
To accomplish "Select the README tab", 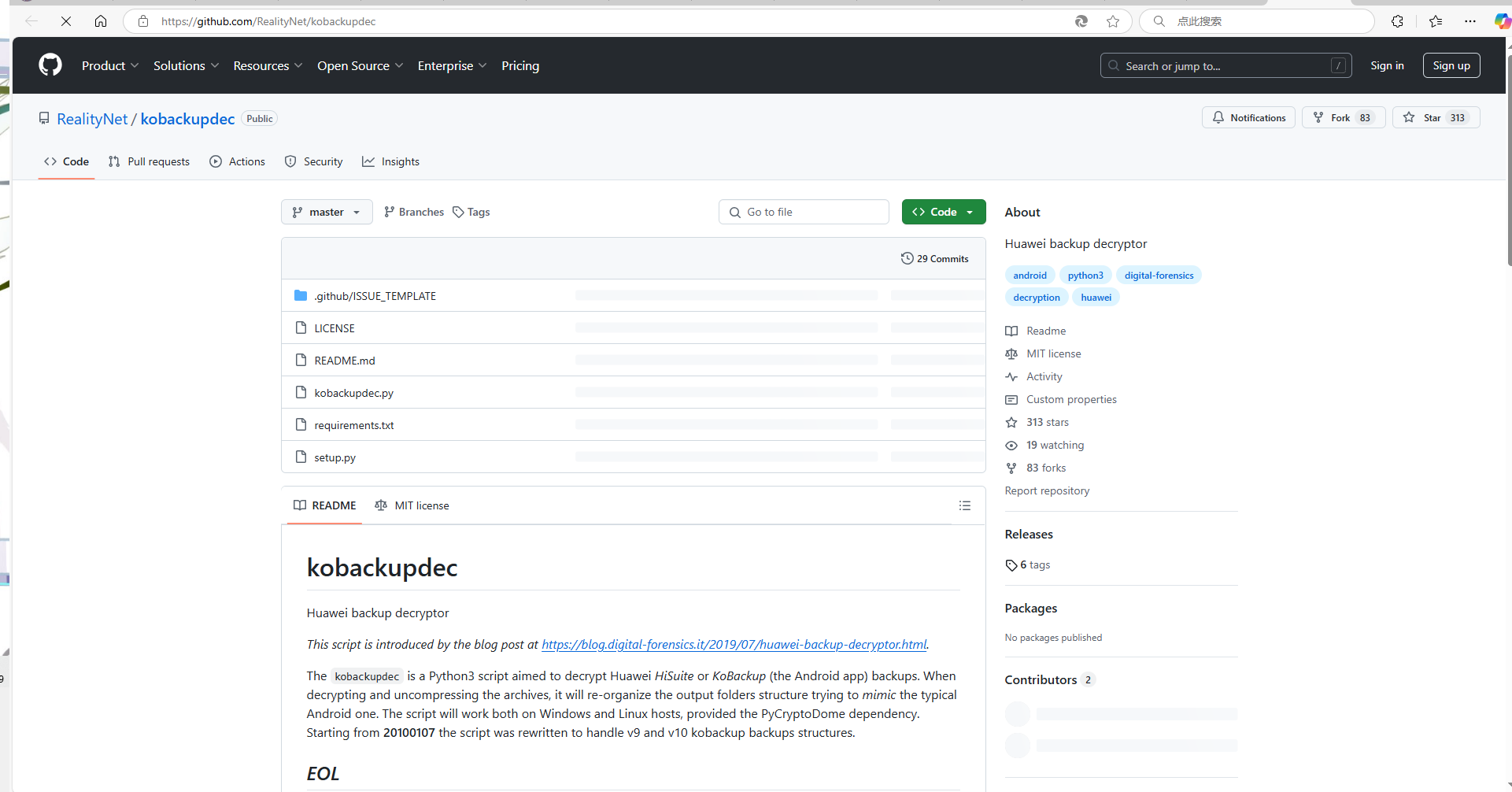I will [324, 505].
